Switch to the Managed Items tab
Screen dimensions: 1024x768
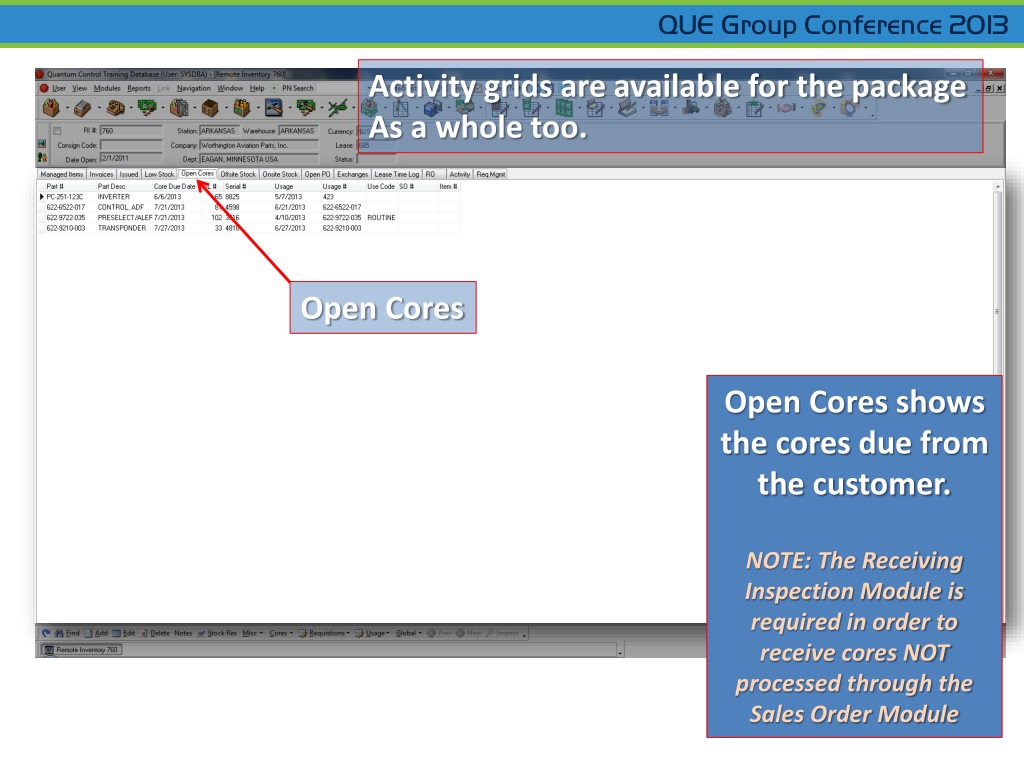click(61, 174)
